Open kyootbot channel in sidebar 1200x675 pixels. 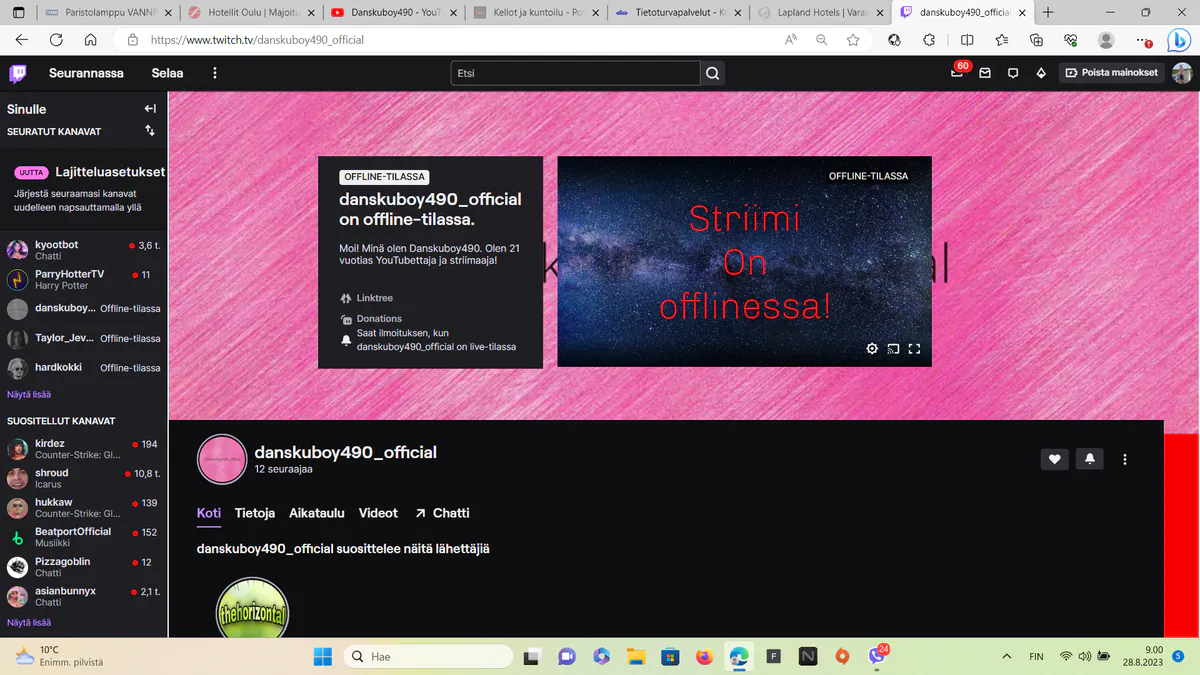tap(84, 250)
